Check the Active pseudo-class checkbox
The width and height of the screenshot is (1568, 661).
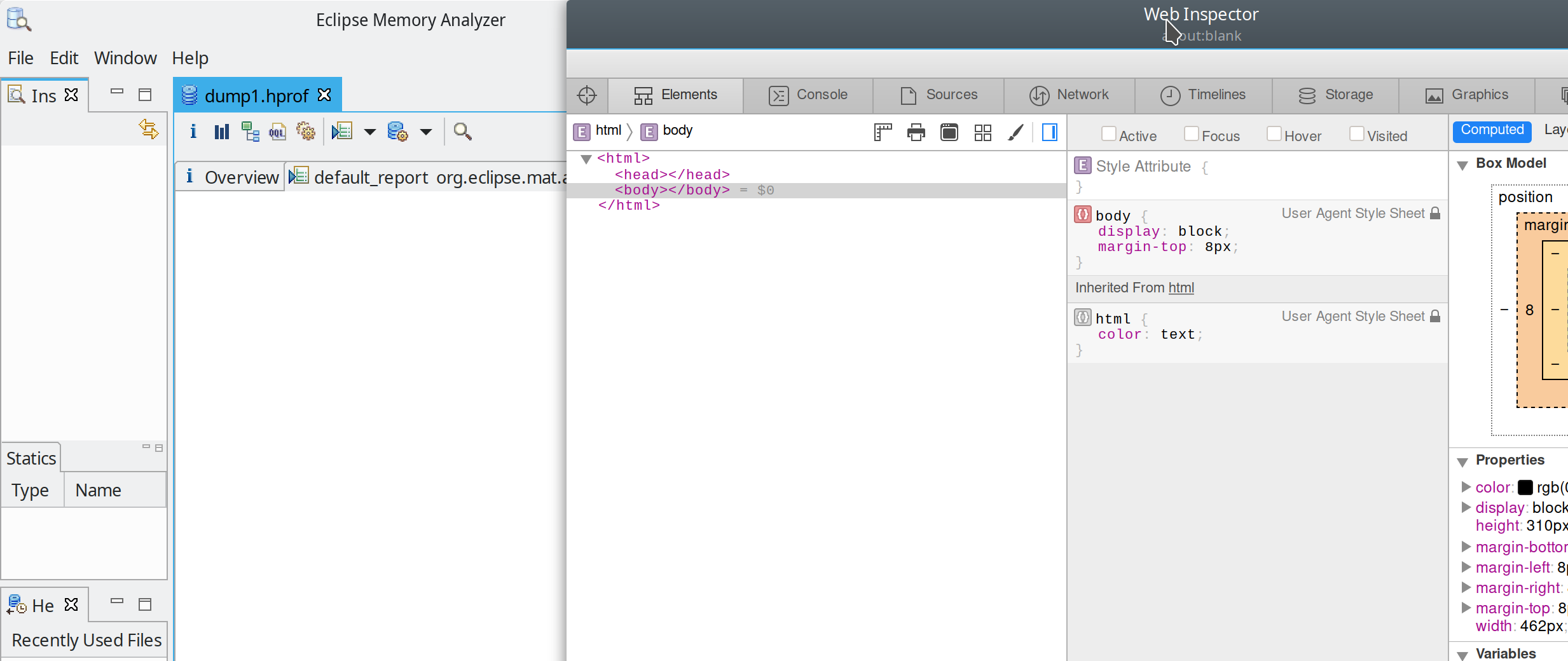[1108, 133]
